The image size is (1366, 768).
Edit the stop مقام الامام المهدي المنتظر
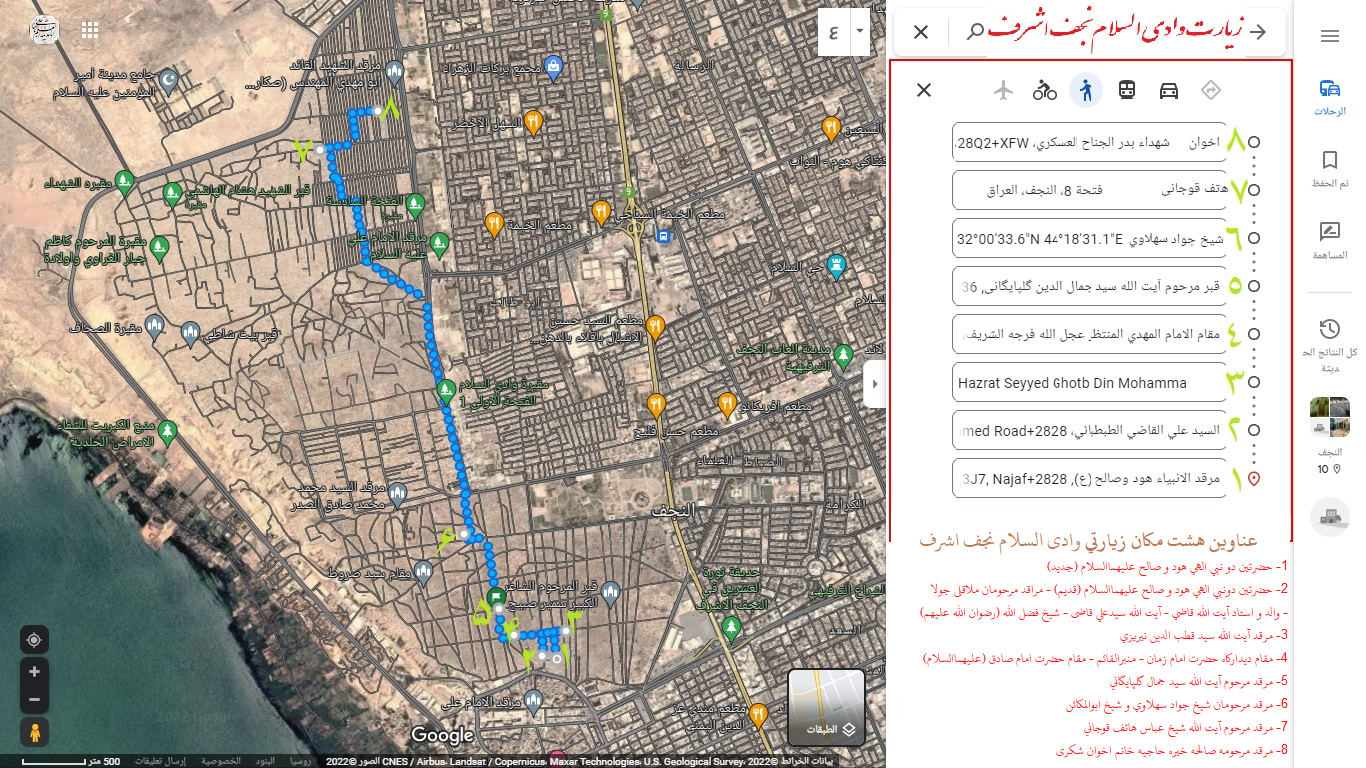[x=1088, y=334]
